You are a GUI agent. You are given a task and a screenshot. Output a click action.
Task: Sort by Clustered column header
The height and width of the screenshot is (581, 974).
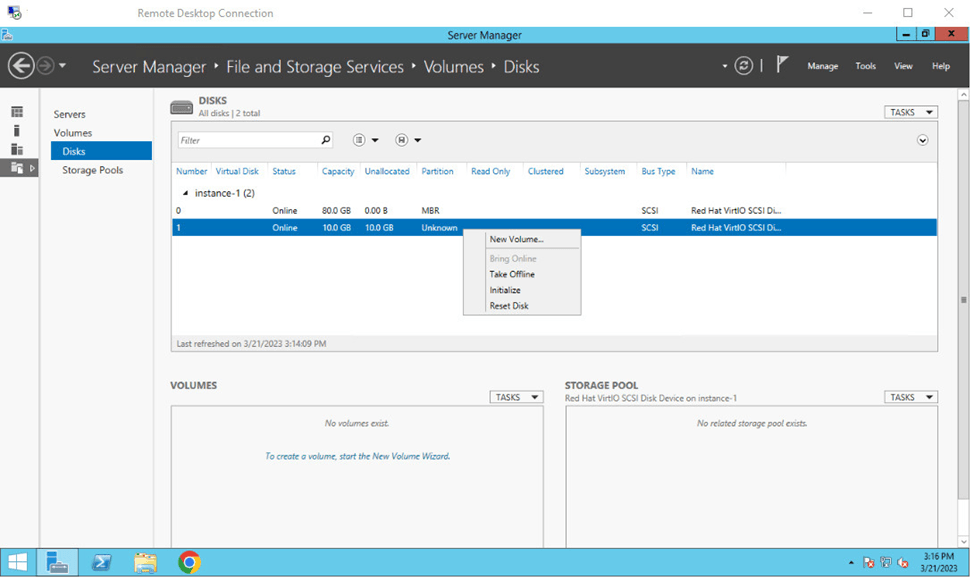pyautogui.click(x=545, y=172)
